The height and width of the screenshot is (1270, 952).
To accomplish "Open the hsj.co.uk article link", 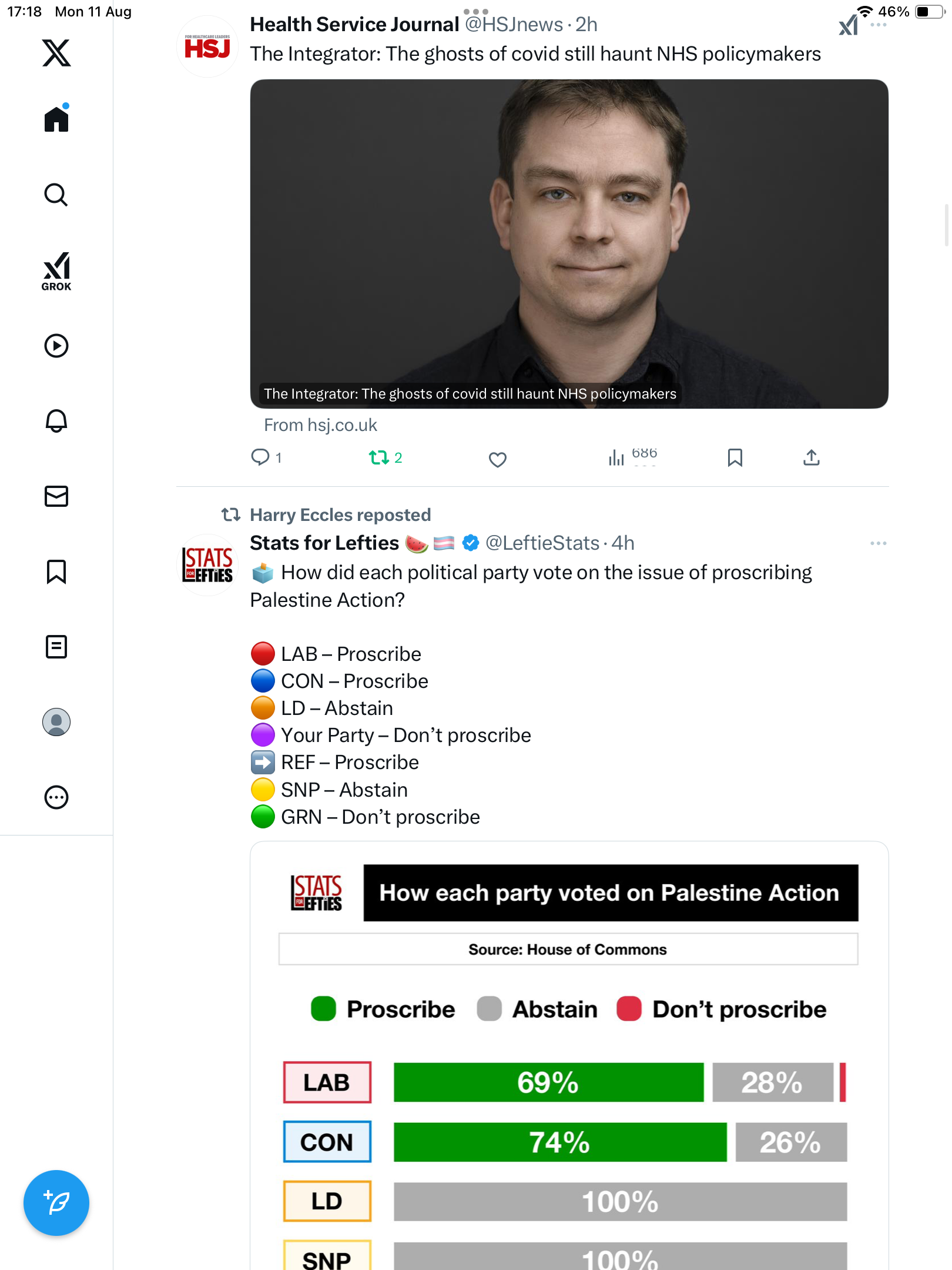I will (320, 425).
